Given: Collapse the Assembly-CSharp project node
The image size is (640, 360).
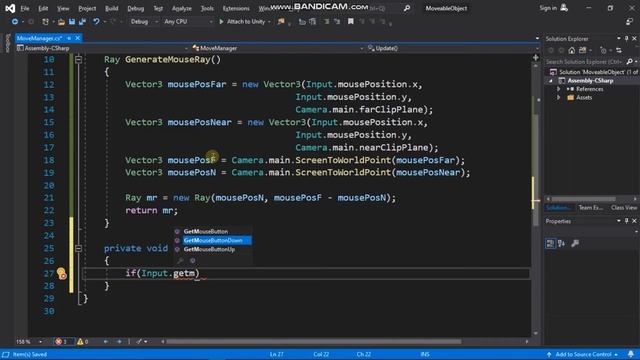Looking at the screenshot, I should [551, 81].
